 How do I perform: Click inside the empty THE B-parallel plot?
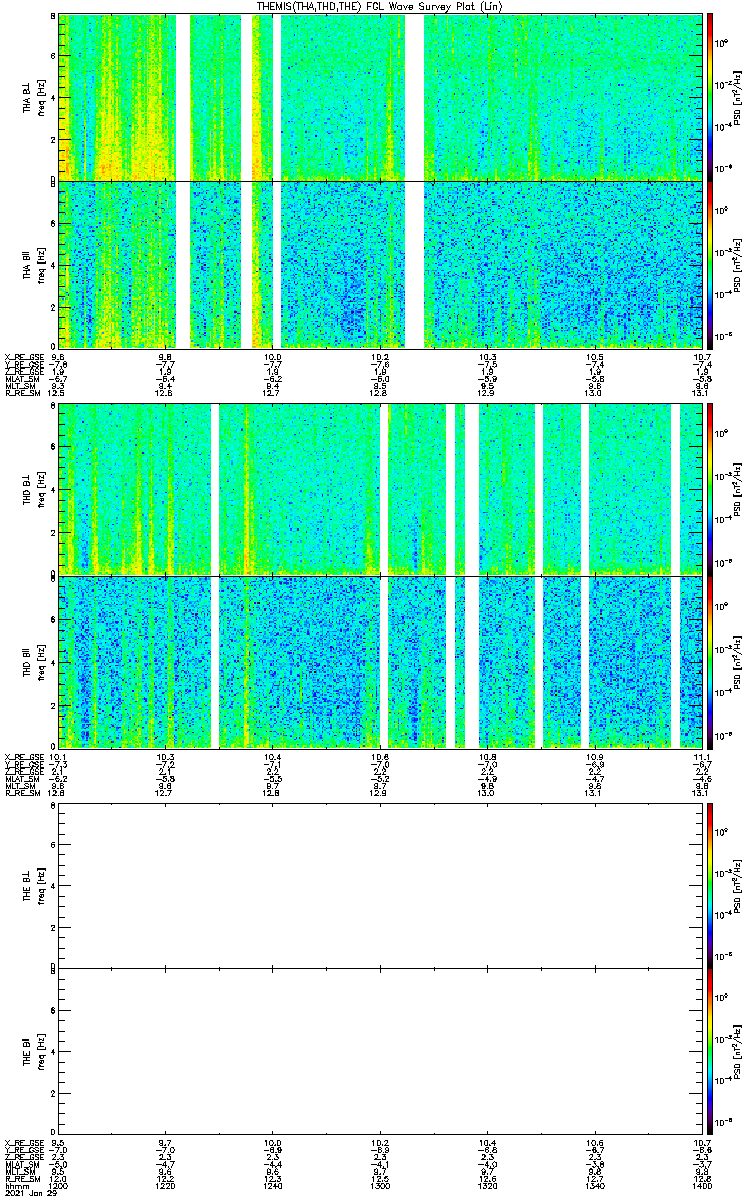[x=380, y=1050]
